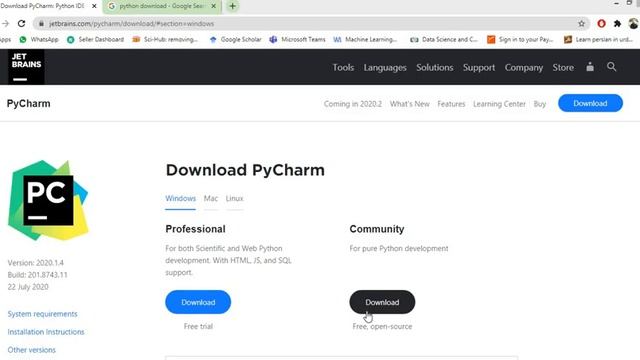Click the 'Free, open-source' label

pos(382,326)
